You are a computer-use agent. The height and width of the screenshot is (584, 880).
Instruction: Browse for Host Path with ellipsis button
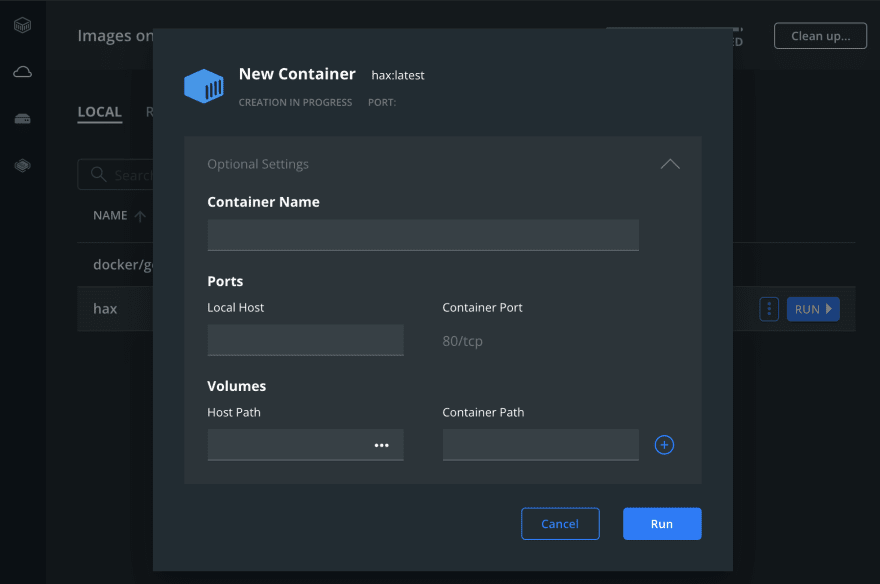click(382, 445)
